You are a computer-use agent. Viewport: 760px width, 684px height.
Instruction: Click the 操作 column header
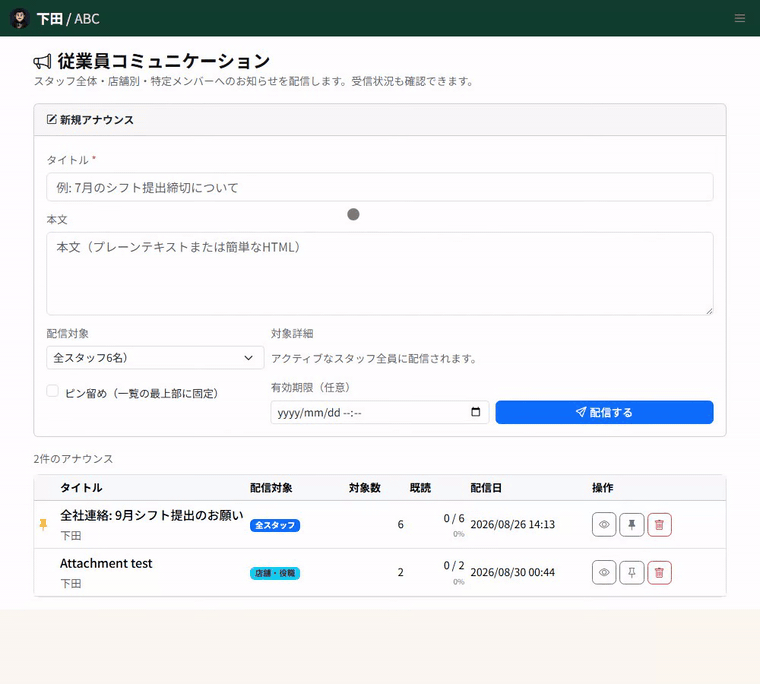point(602,488)
